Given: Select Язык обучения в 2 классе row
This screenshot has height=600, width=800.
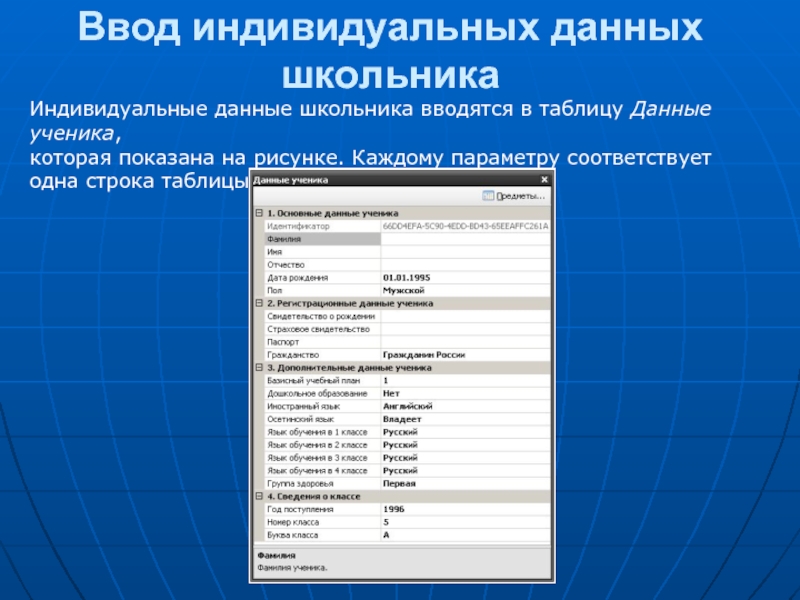Looking at the screenshot, I should 317,445.
